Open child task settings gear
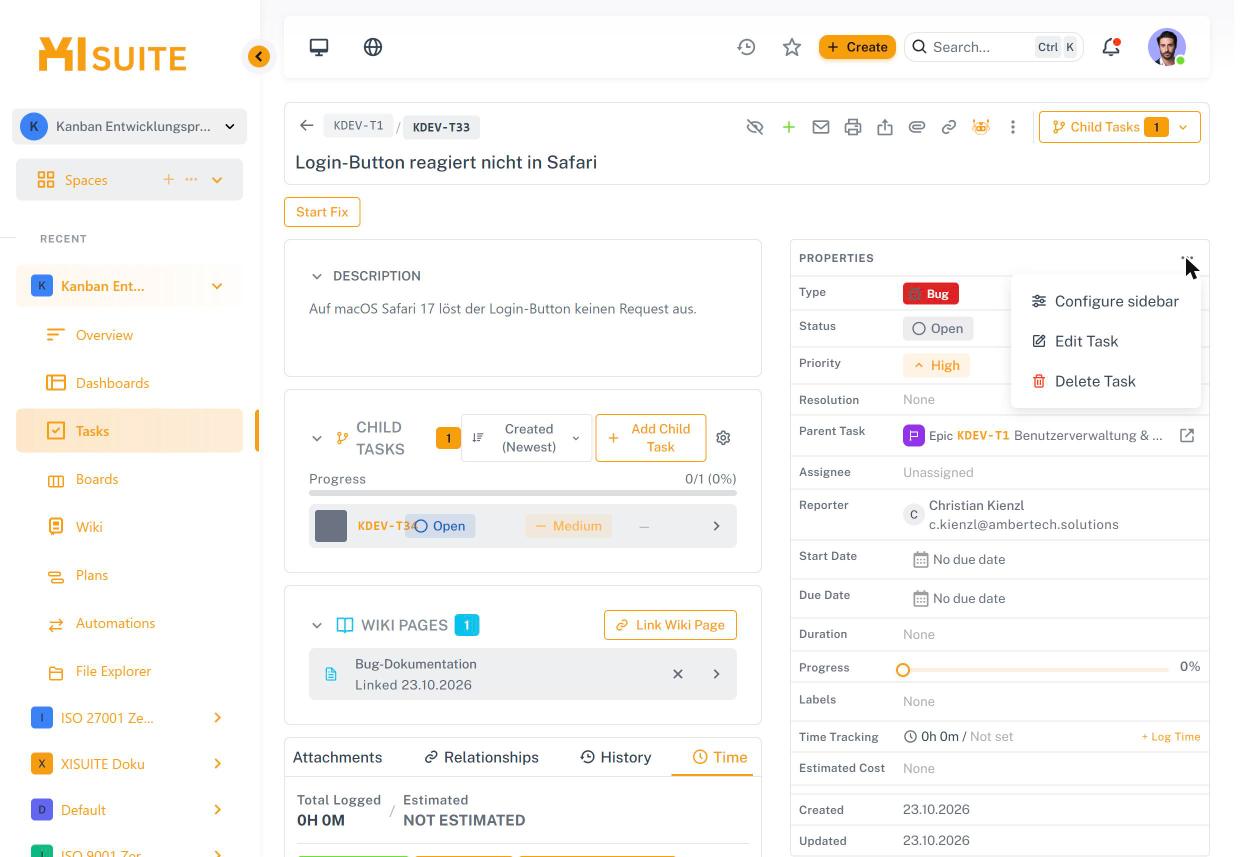 [x=724, y=438]
